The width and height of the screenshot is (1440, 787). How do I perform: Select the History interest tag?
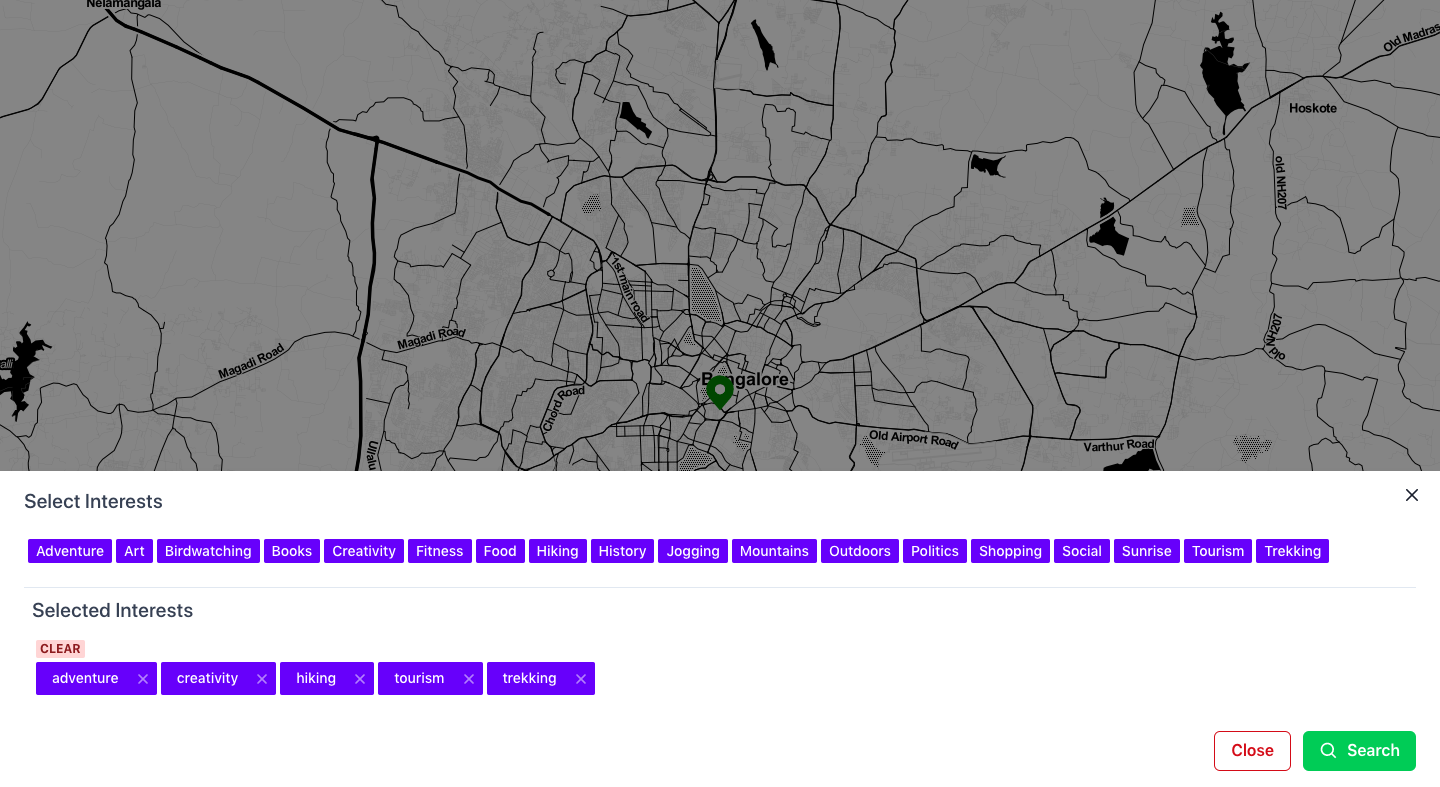(622, 551)
